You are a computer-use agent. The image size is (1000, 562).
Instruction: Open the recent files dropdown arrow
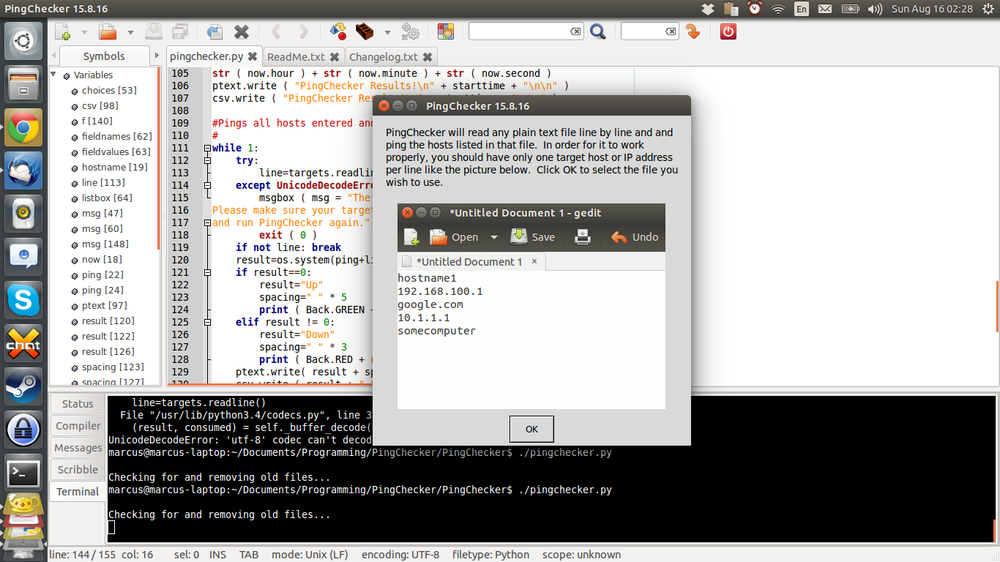tap(130, 32)
